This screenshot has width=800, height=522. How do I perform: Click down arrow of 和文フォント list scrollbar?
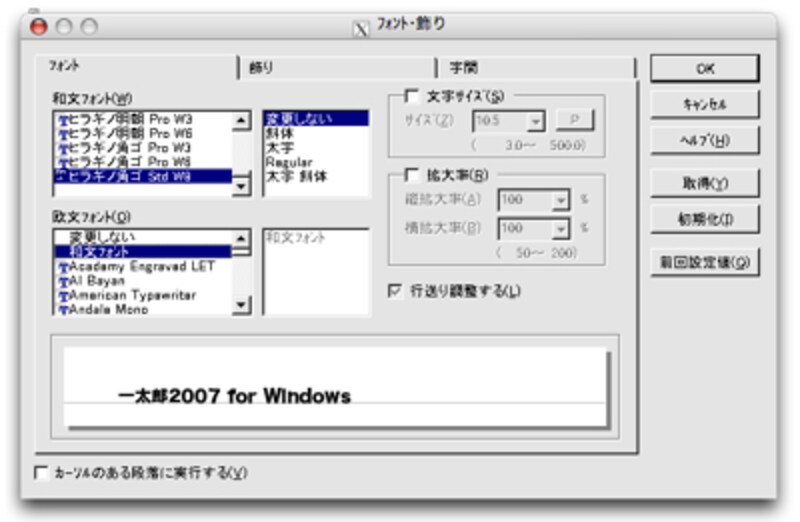240,186
